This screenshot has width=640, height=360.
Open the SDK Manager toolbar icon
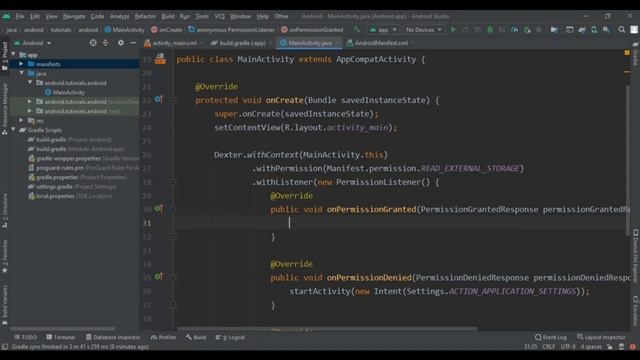coord(607,29)
